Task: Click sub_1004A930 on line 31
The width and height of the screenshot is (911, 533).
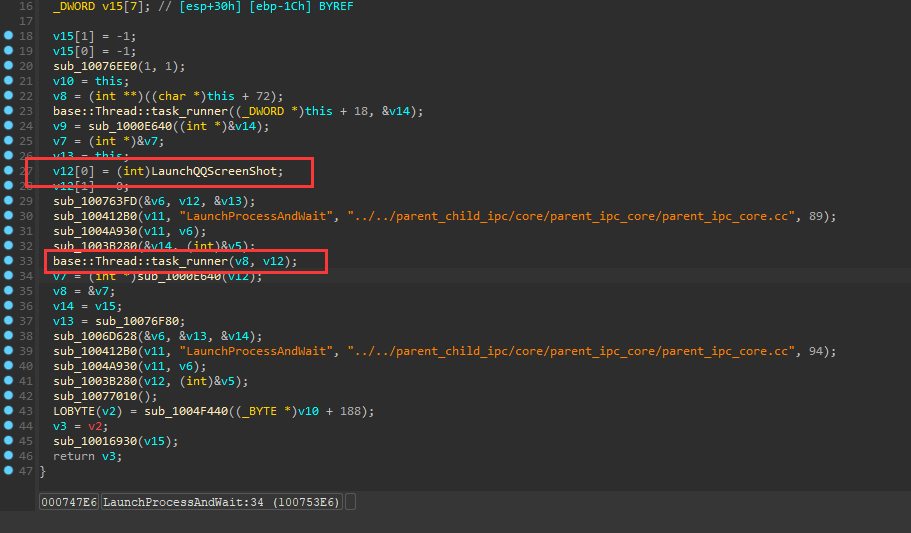Action: (95, 231)
